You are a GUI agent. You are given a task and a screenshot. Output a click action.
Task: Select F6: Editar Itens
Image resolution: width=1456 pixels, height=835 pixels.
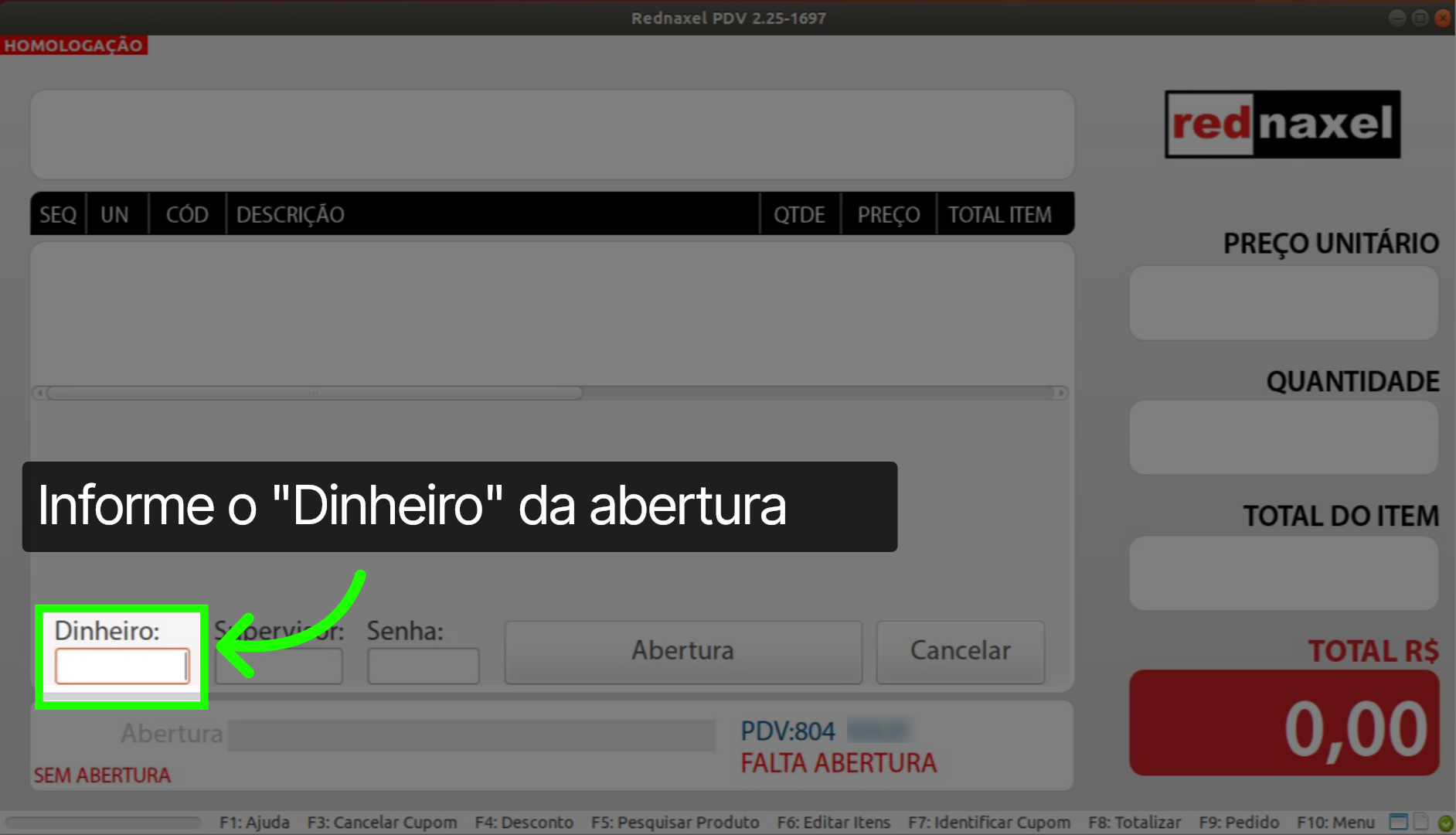click(834, 822)
